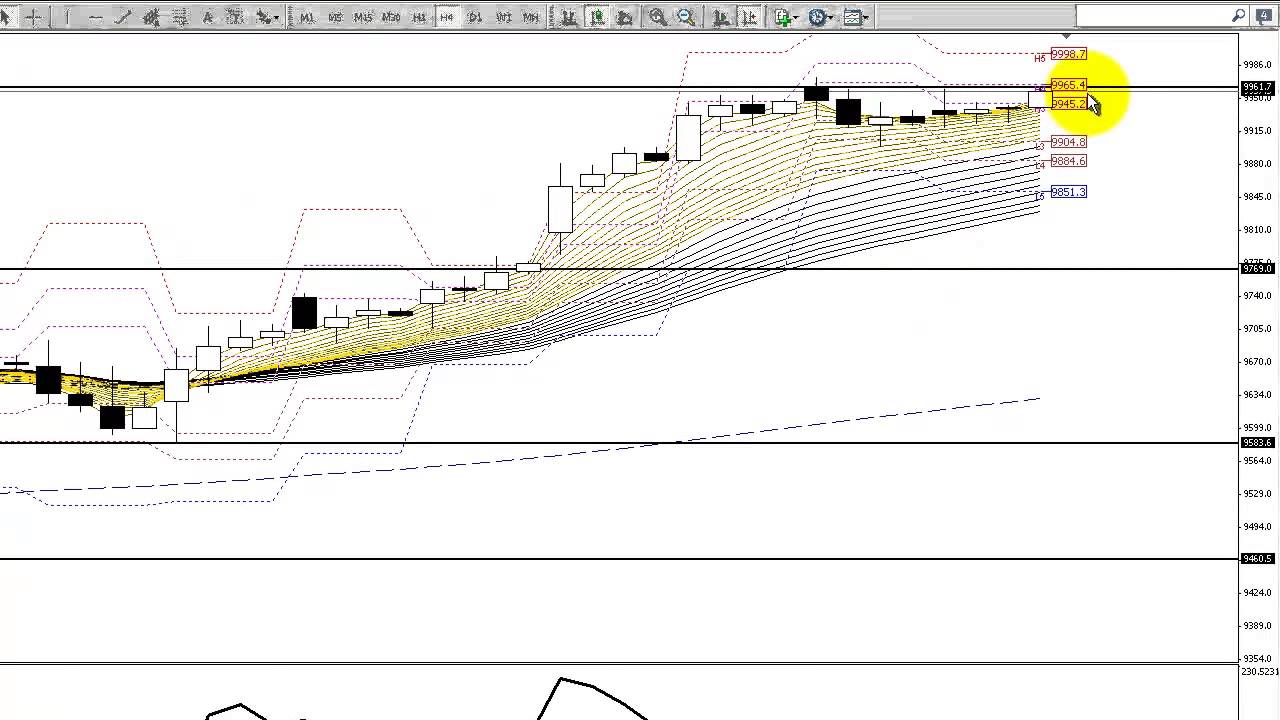Toggle chart auto scroll
This screenshot has width=1280, height=720.
(x=720, y=17)
